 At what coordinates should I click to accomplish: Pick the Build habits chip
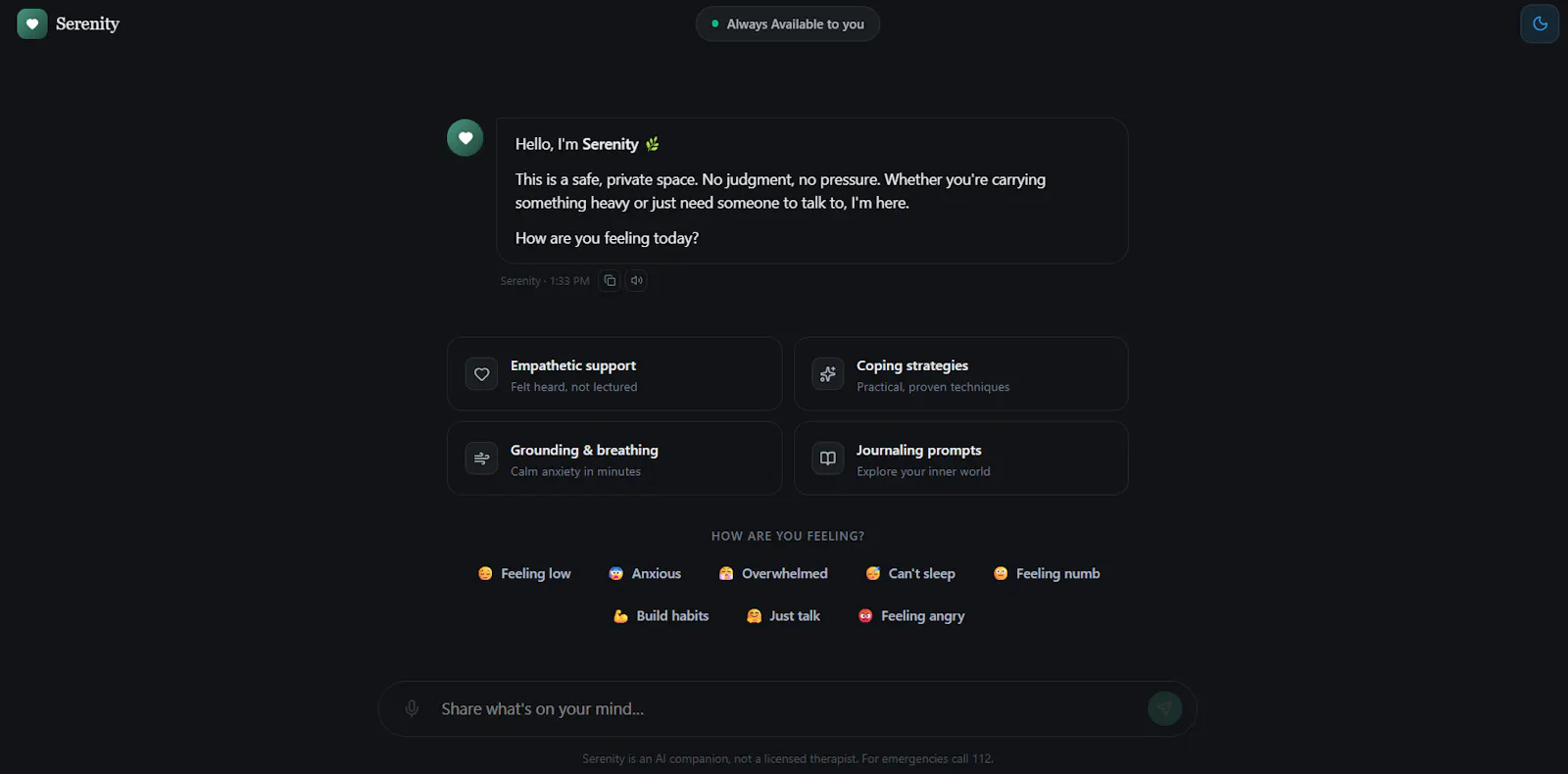661,615
